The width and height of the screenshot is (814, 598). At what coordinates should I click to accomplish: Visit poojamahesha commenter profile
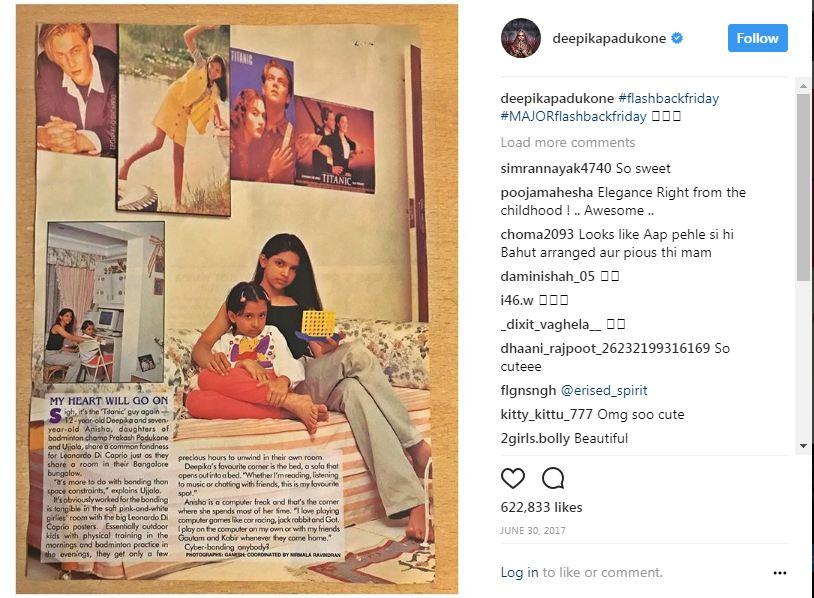click(x=547, y=193)
